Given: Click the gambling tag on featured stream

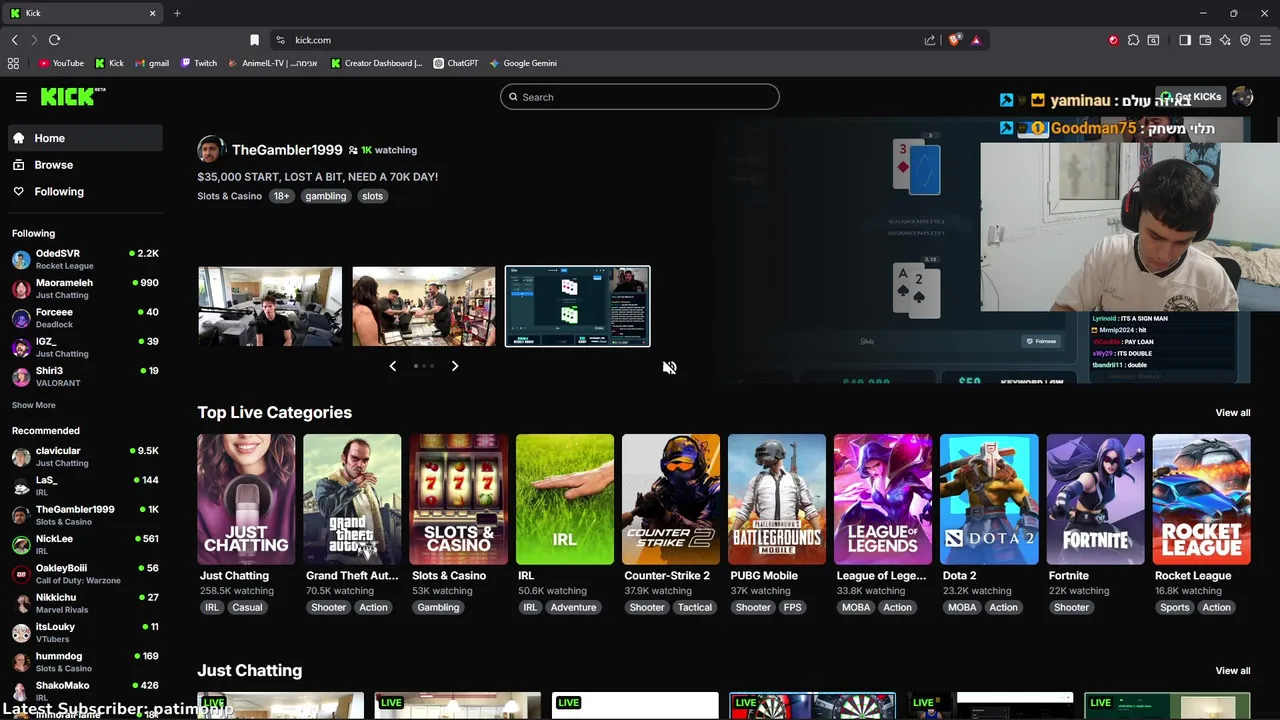Looking at the screenshot, I should (x=326, y=196).
